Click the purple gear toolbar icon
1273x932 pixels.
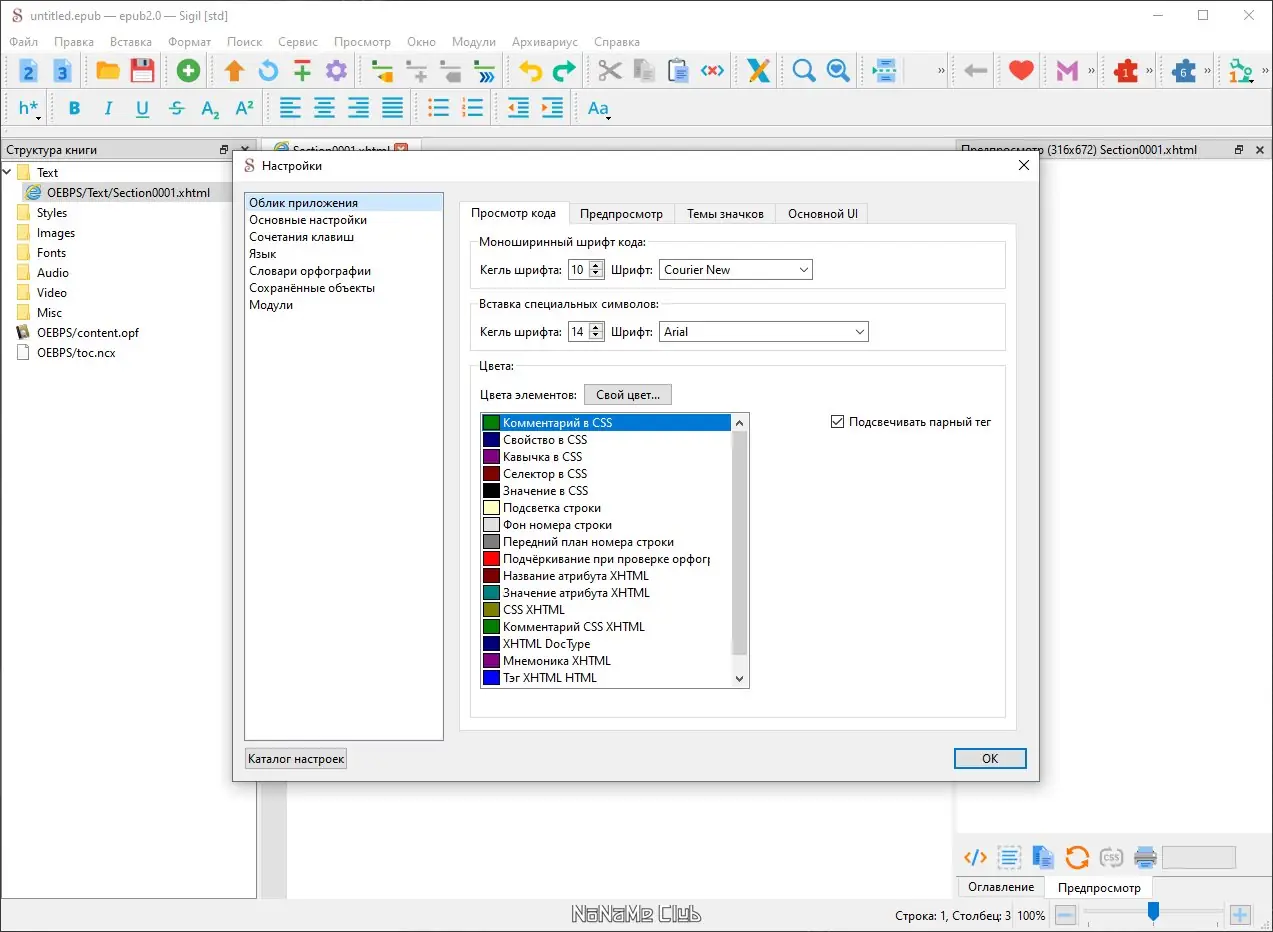tap(336, 71)
